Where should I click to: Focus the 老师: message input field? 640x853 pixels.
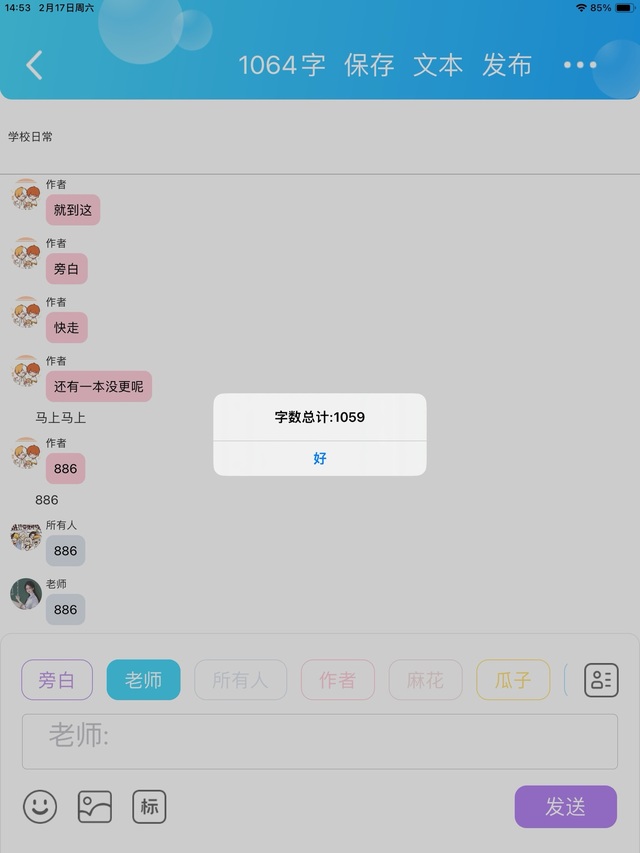click(x=320, y=741)
